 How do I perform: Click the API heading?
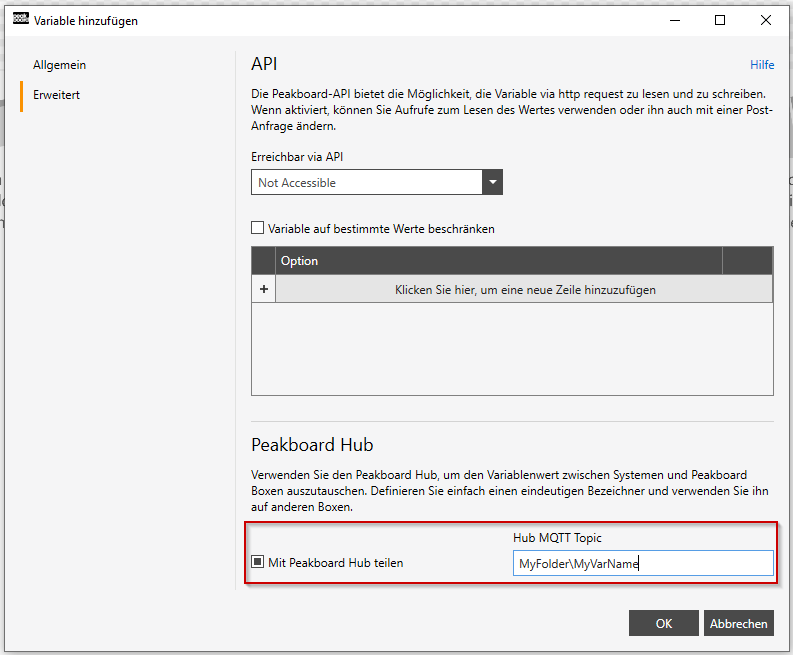pyautogui.click(x=264, y=64)
